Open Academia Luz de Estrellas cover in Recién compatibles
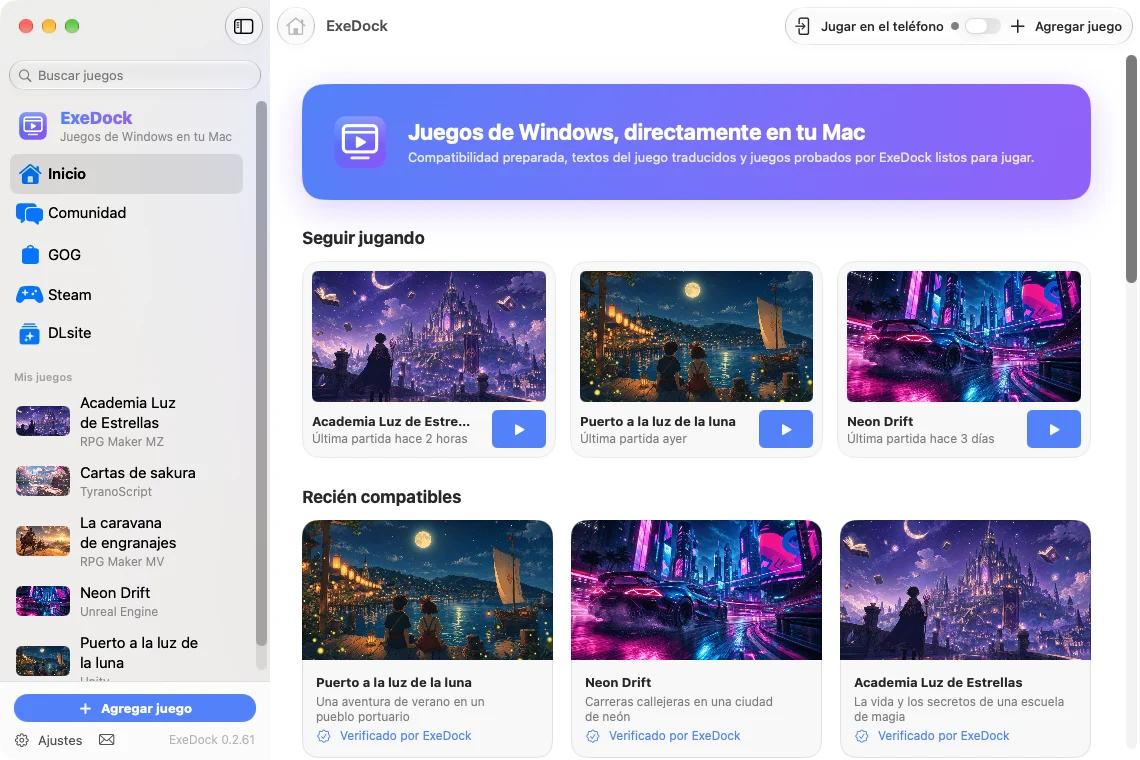 click(x=966, y=590)
